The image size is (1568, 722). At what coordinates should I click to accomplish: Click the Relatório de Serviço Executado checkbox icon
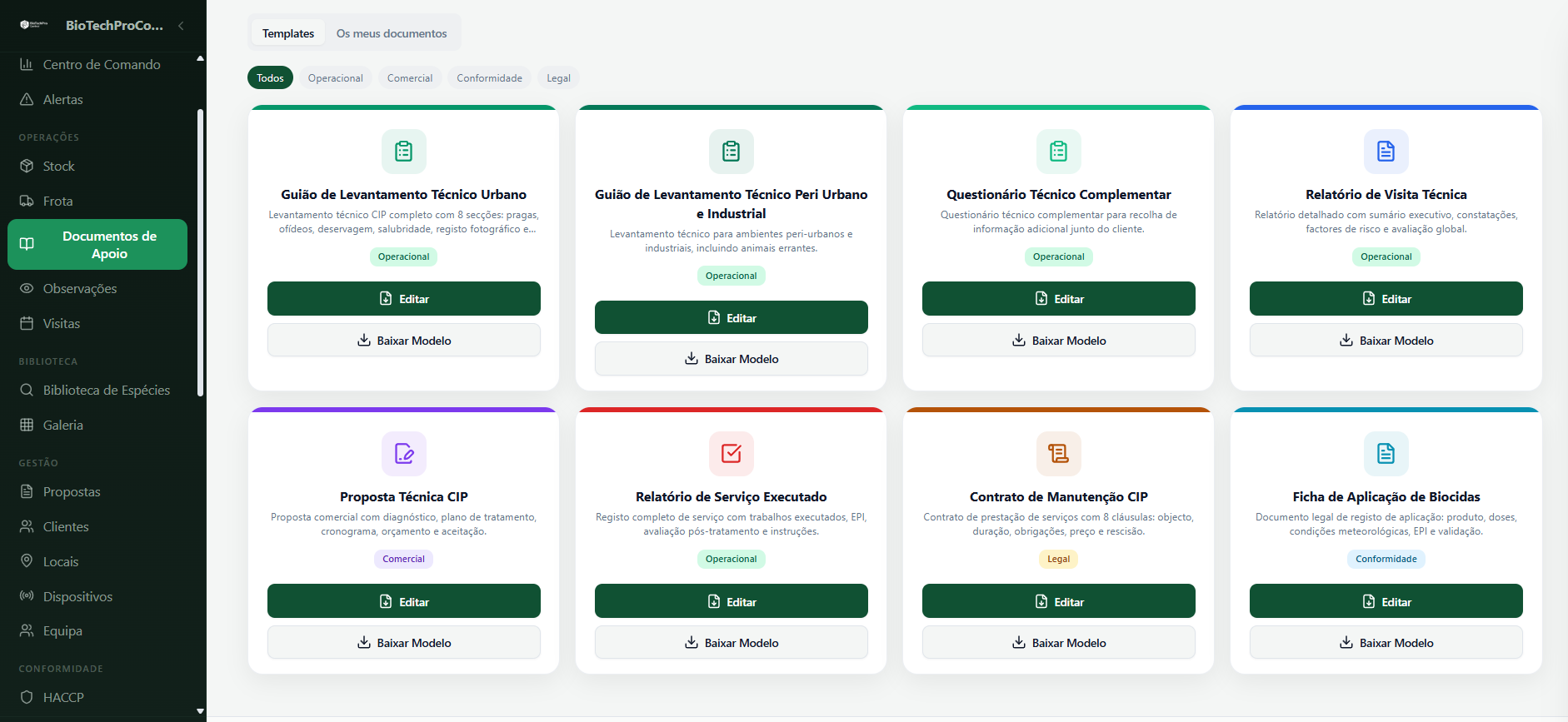(732, 453)
